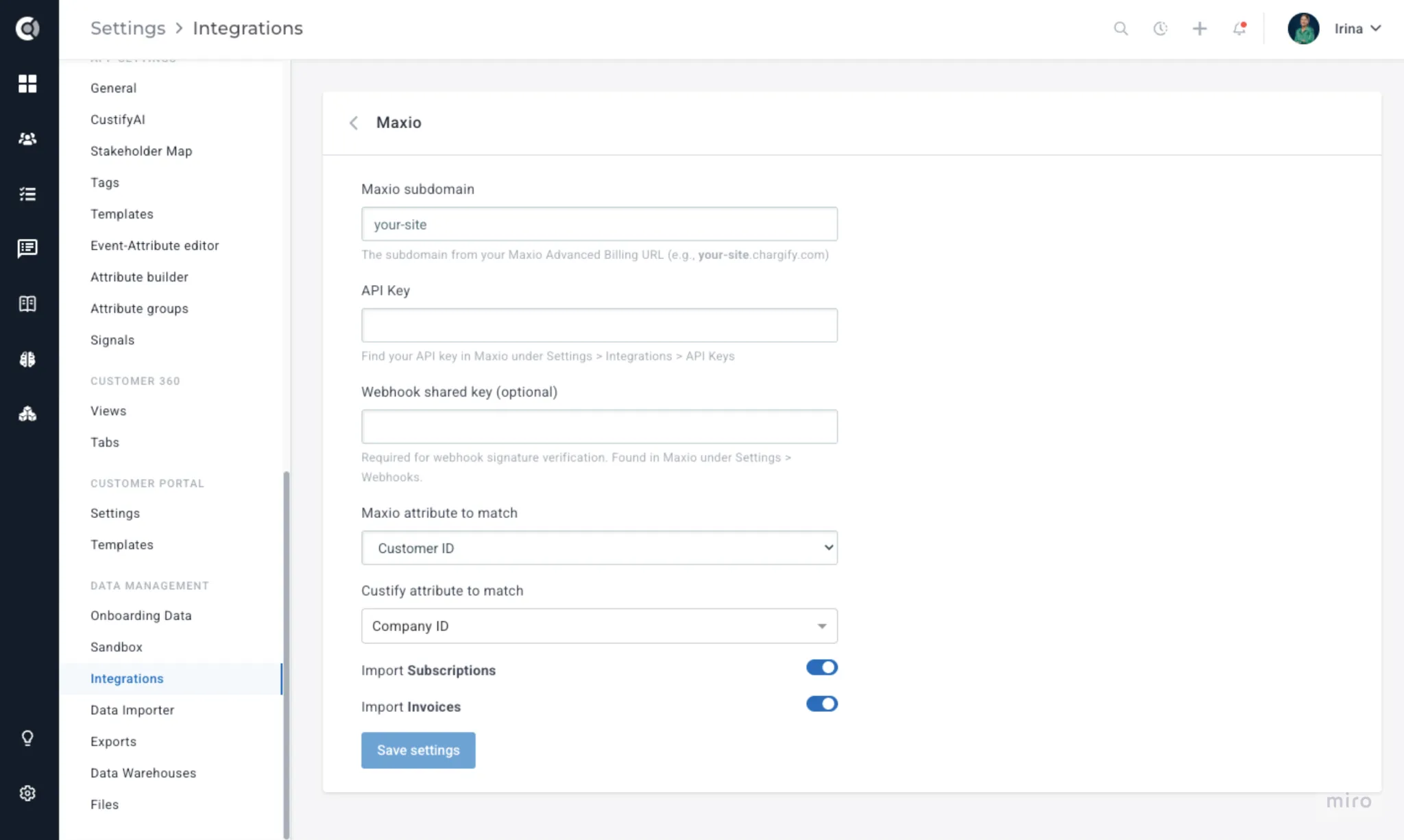Viewport: 1404px width, 840px height.
Task: Open Attribute builder item
Action: pos(139,277)
